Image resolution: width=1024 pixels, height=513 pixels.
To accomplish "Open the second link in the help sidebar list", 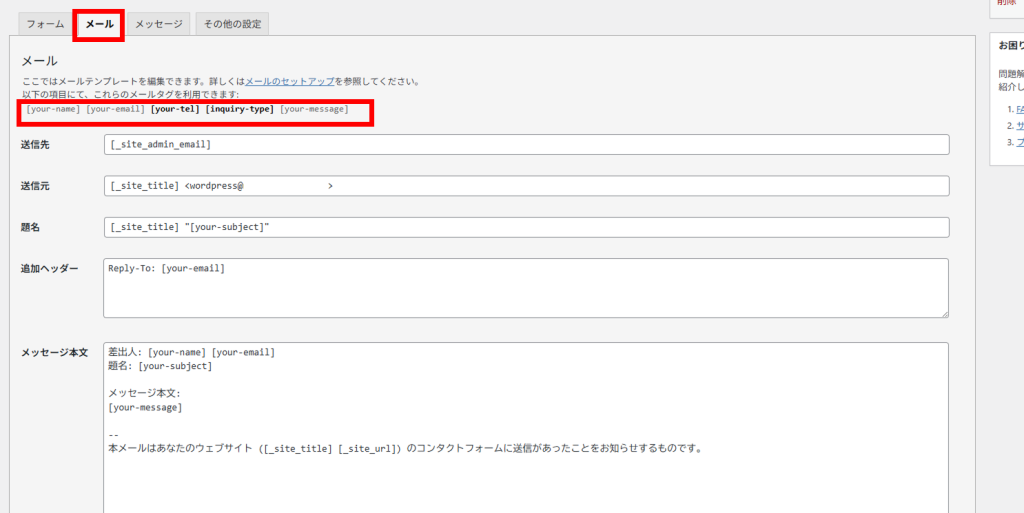I will click(x=1019, y=126).
